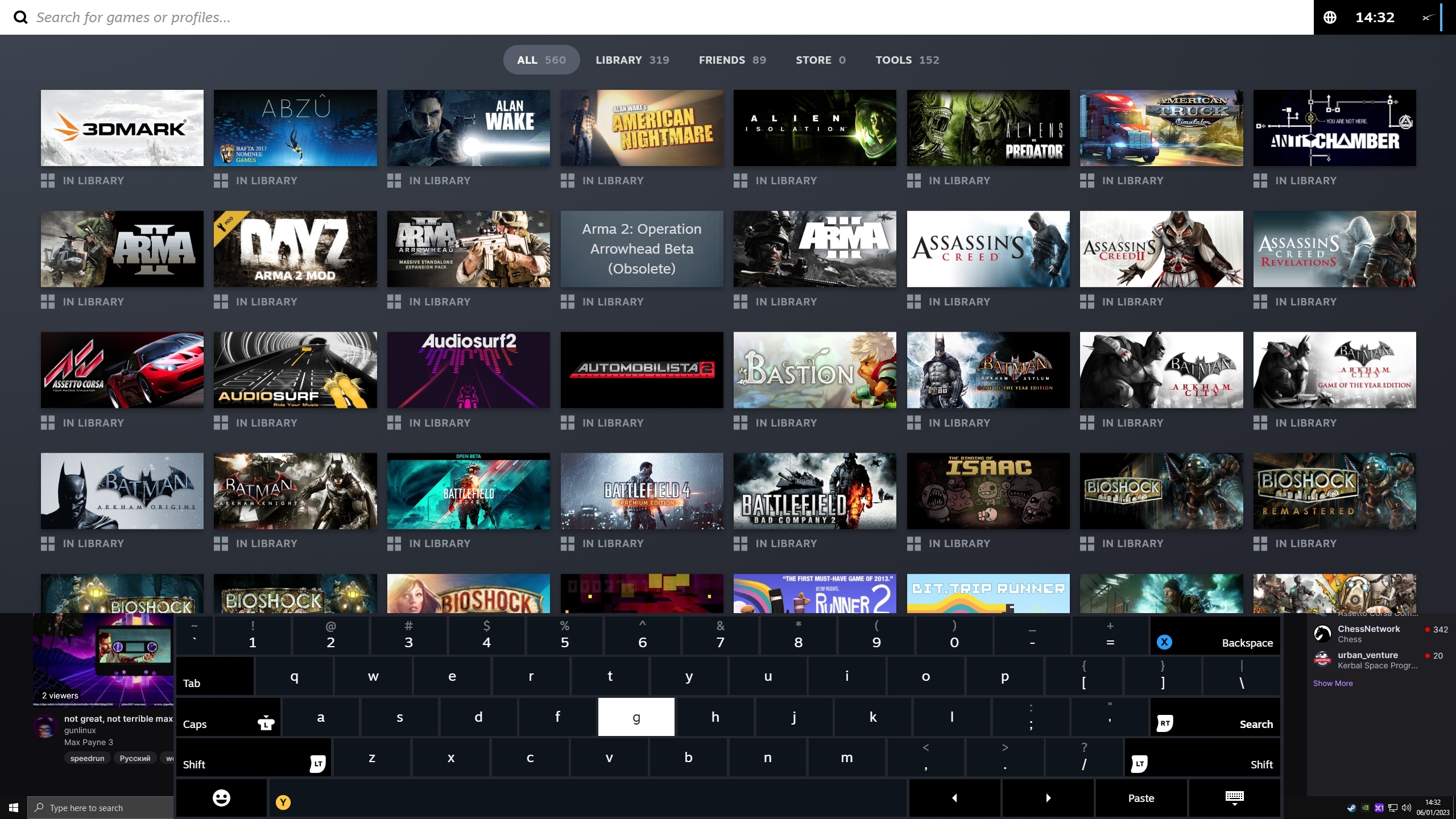Click the Paste button on the keyboard
1456x819 pixels.
click(1140, 798)
